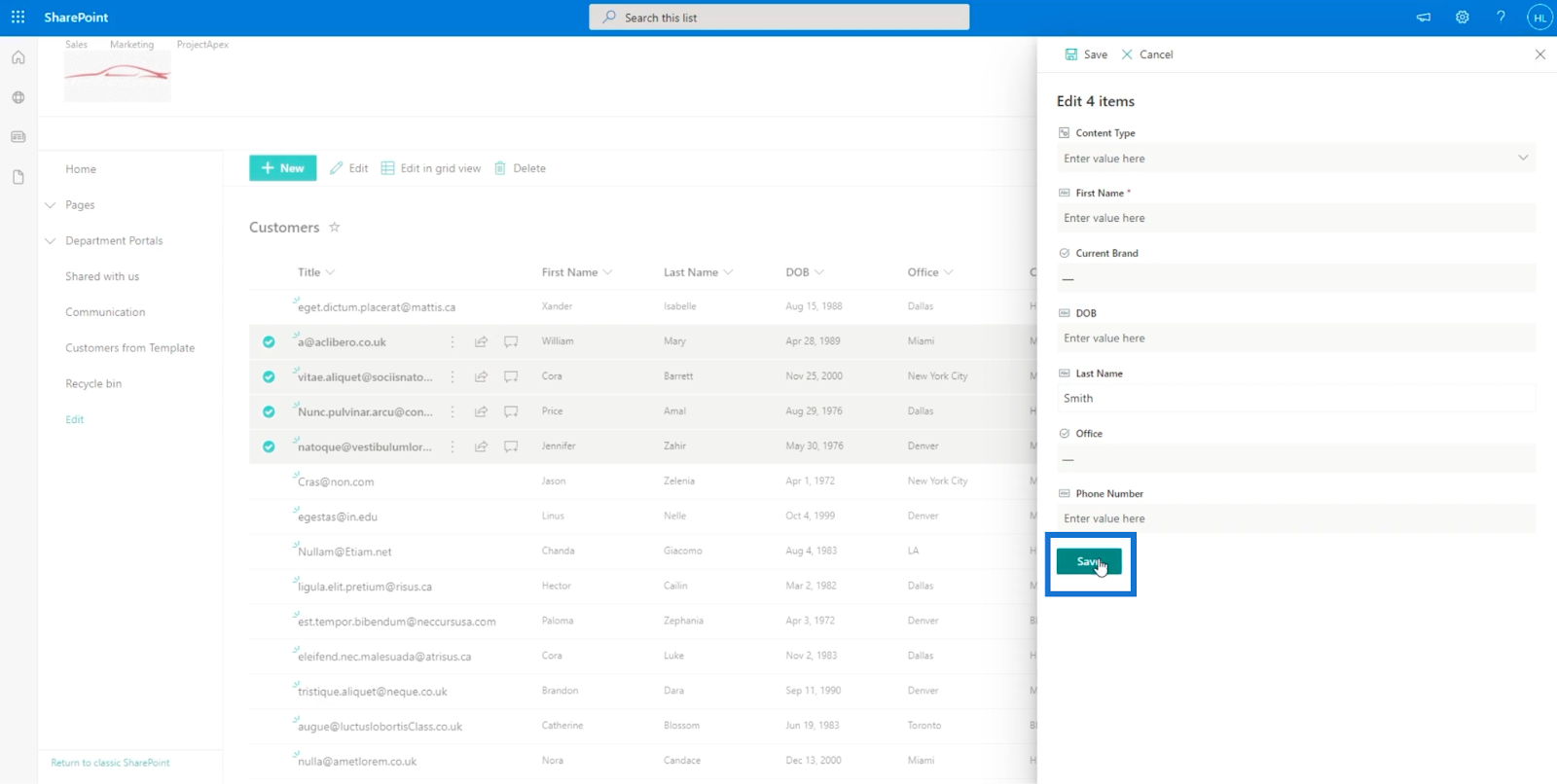The width and height of the screenshot is (1557, 784).
Task: Open the ProjectApex top navigation link
Action: [202, 45]
